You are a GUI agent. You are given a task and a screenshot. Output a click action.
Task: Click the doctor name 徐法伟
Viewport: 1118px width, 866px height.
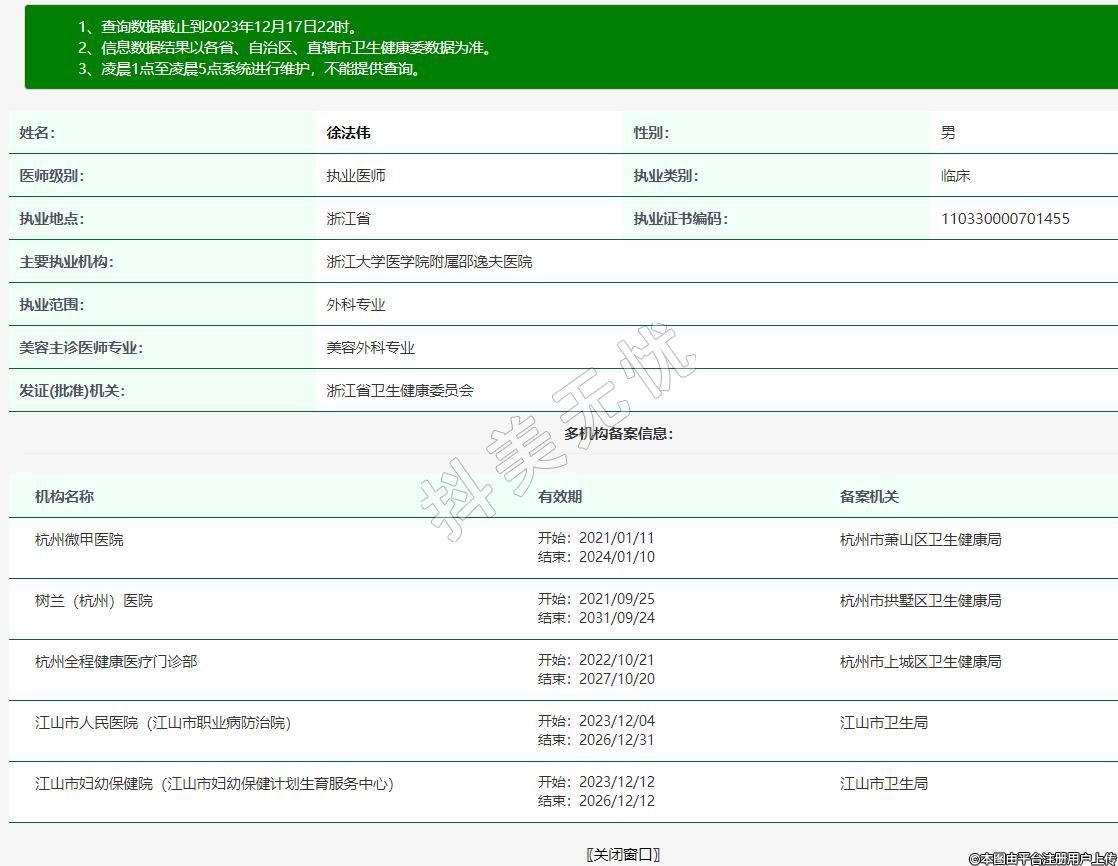pyautogui.click(x=348, y=133)
